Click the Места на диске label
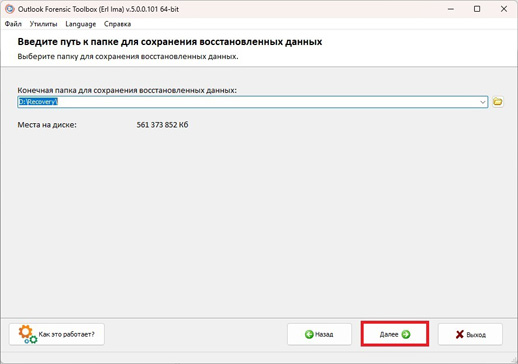This screenshot has height=364, width=518. coord(47,125)
